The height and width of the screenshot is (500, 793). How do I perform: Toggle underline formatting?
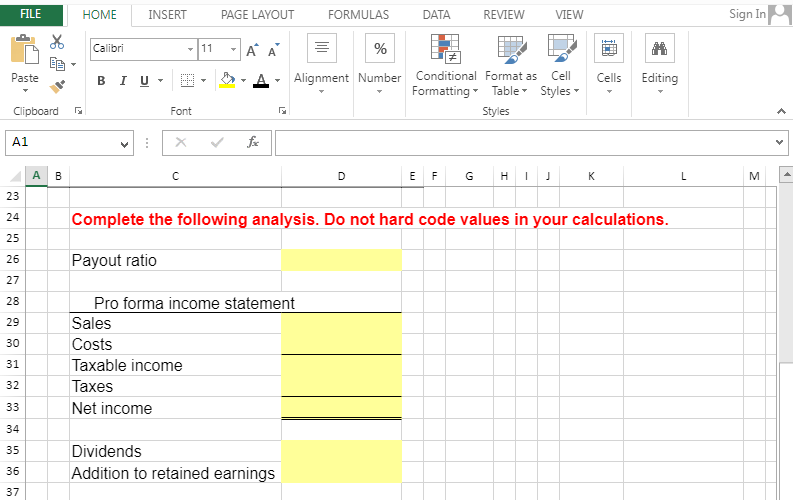(145, 80)
